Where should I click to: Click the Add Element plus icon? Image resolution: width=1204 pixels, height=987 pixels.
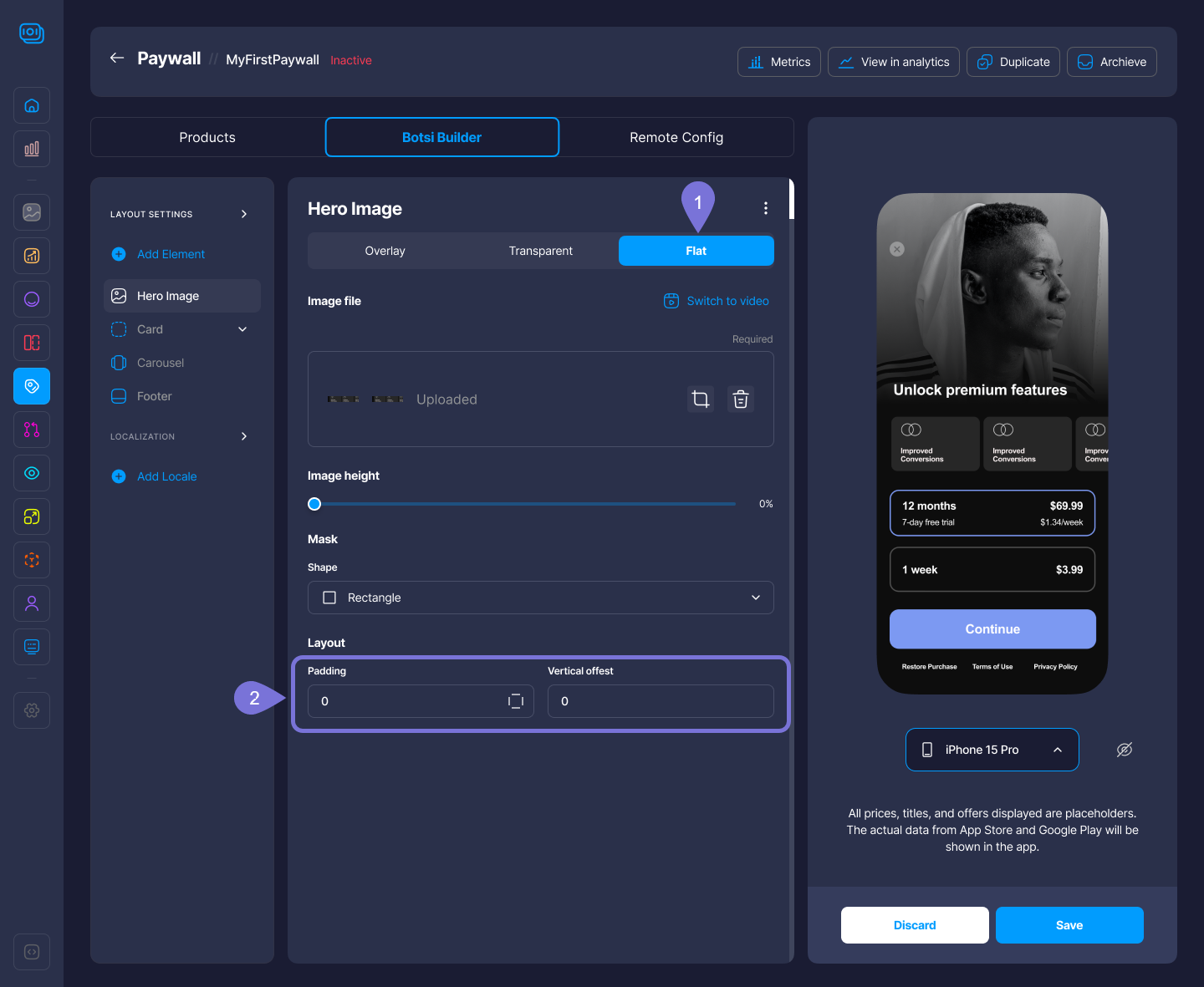[x=119, y=254]
